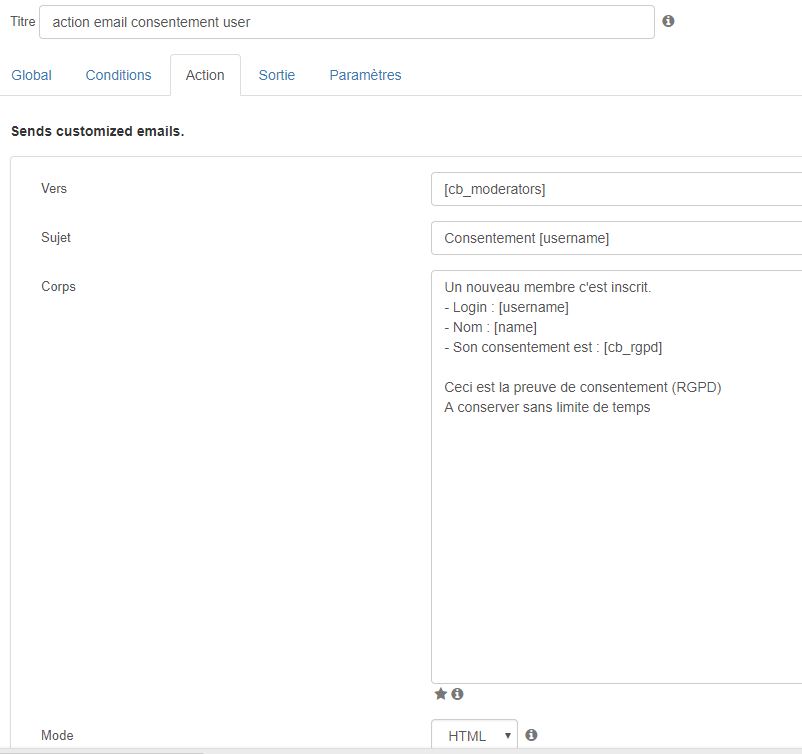Click the empty area of the Corps textarea
The width and height of the screenshot is (802, 754).
[x=616, y=547]
